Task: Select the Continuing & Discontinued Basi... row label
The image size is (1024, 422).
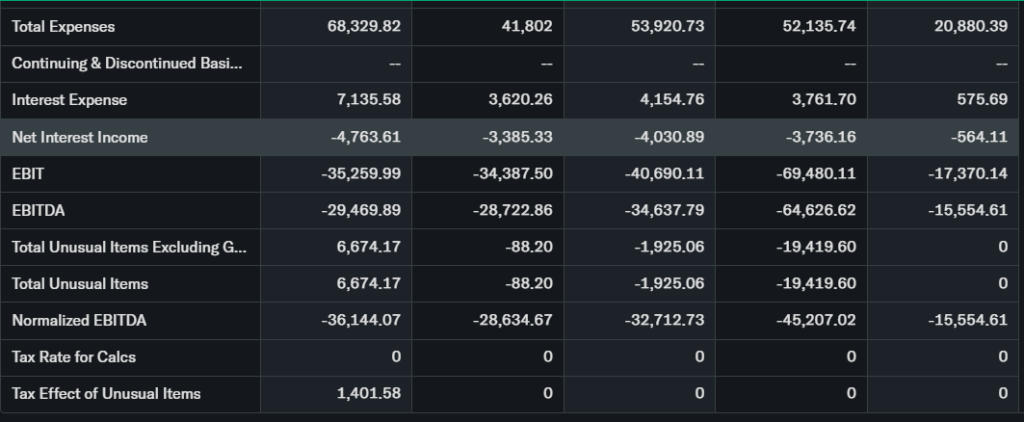Action: [x=126, y=63]
